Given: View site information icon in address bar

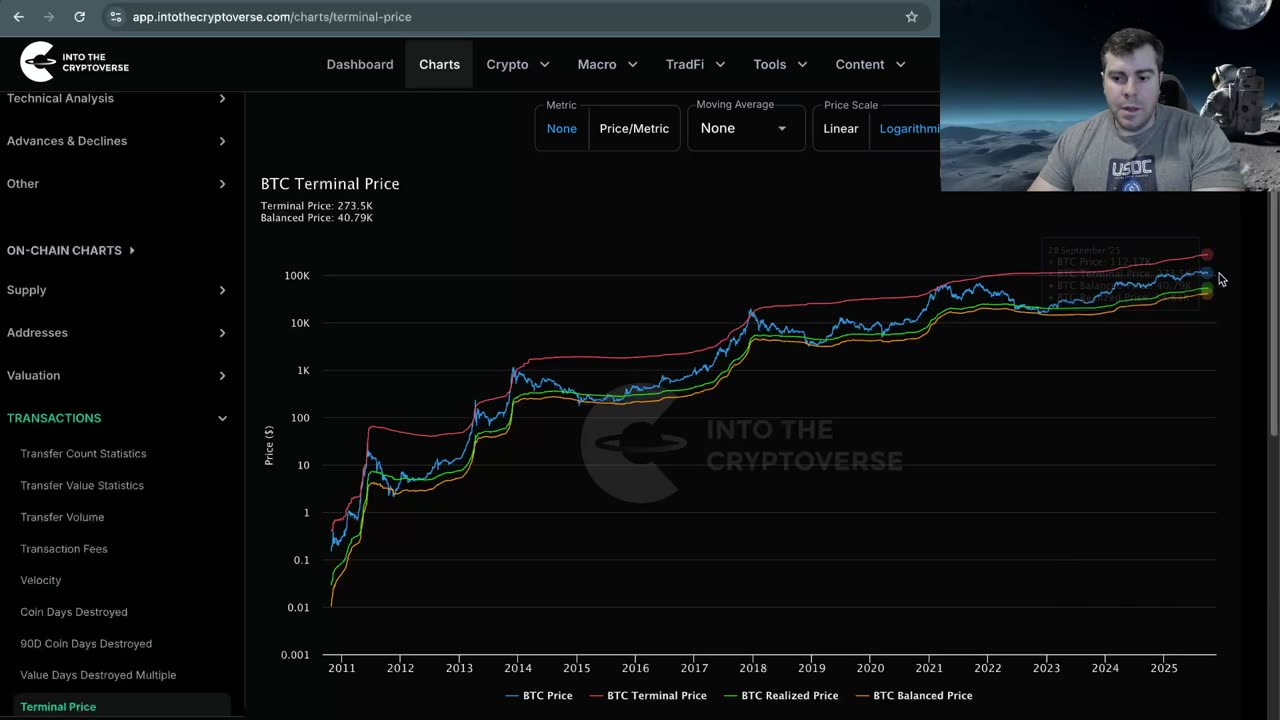Looking at the screenshot, I should click(116, 17).
